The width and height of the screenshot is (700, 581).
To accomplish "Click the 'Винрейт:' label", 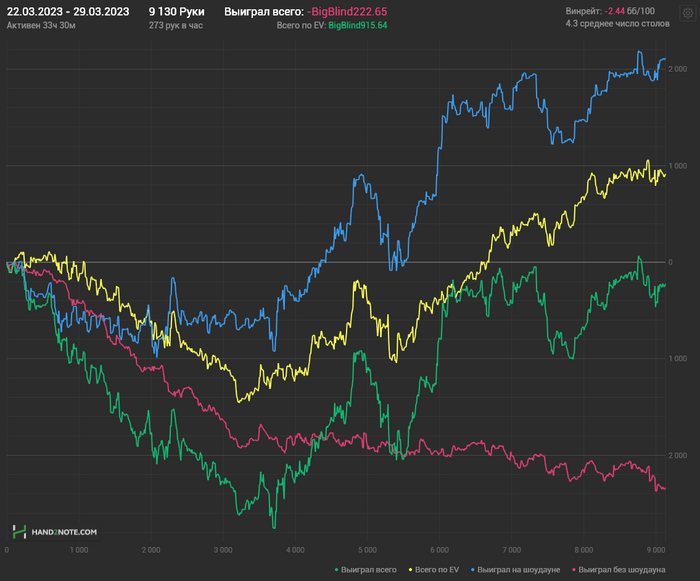I will [583, 11].
